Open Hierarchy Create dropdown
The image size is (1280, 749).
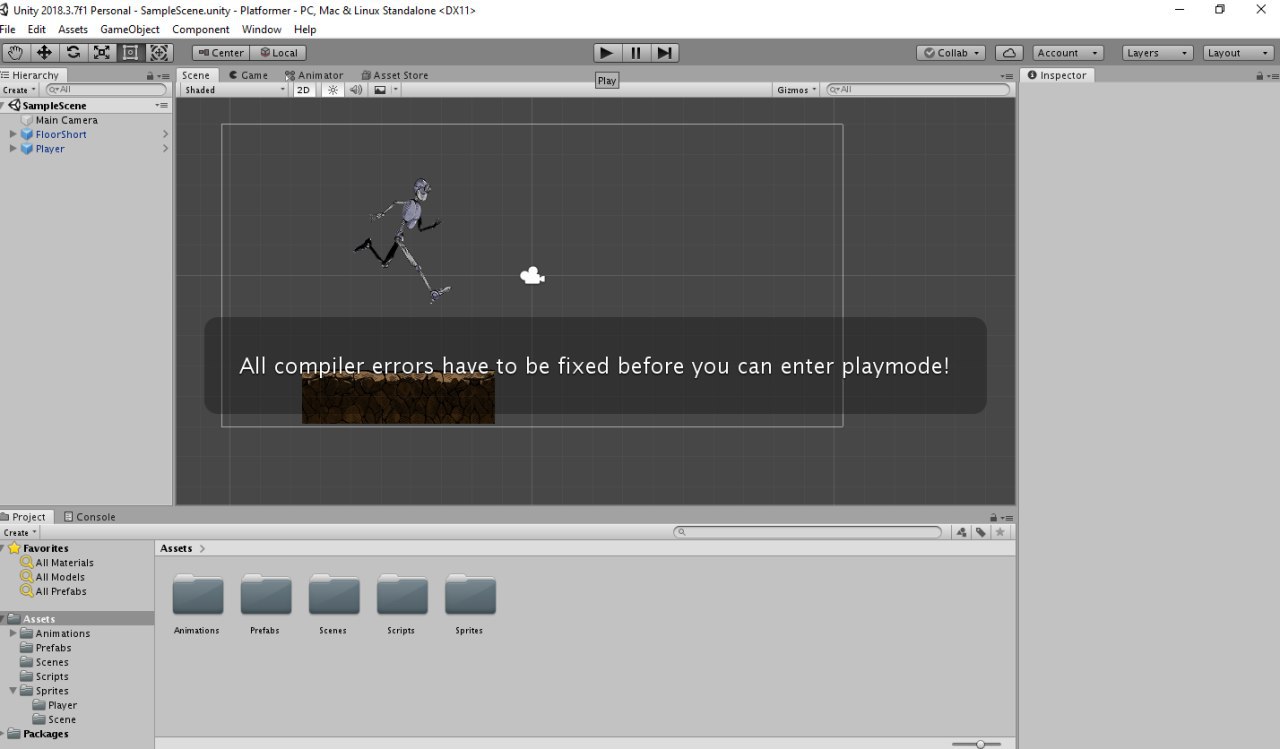(20, 90)
